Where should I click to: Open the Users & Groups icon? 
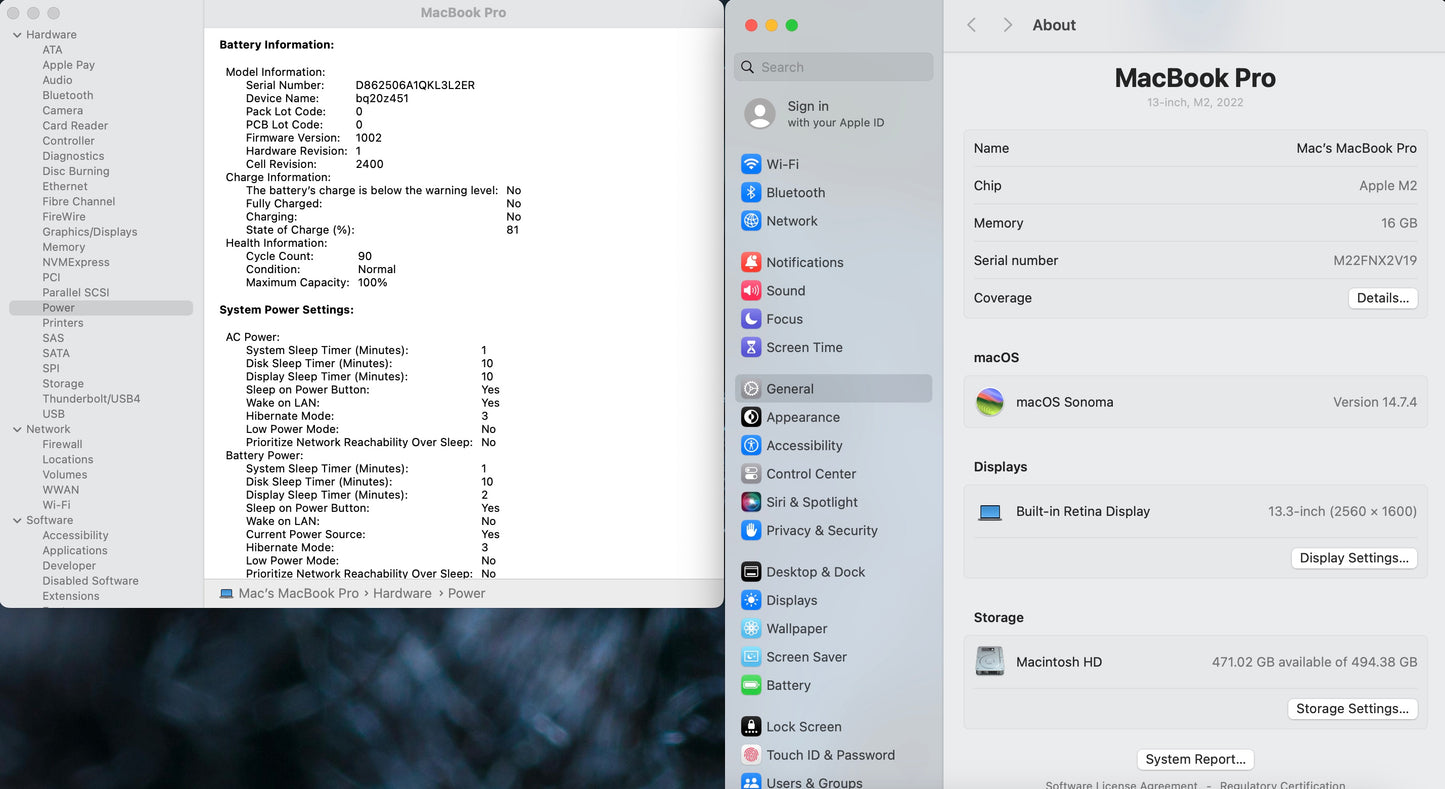pos(751,782)
